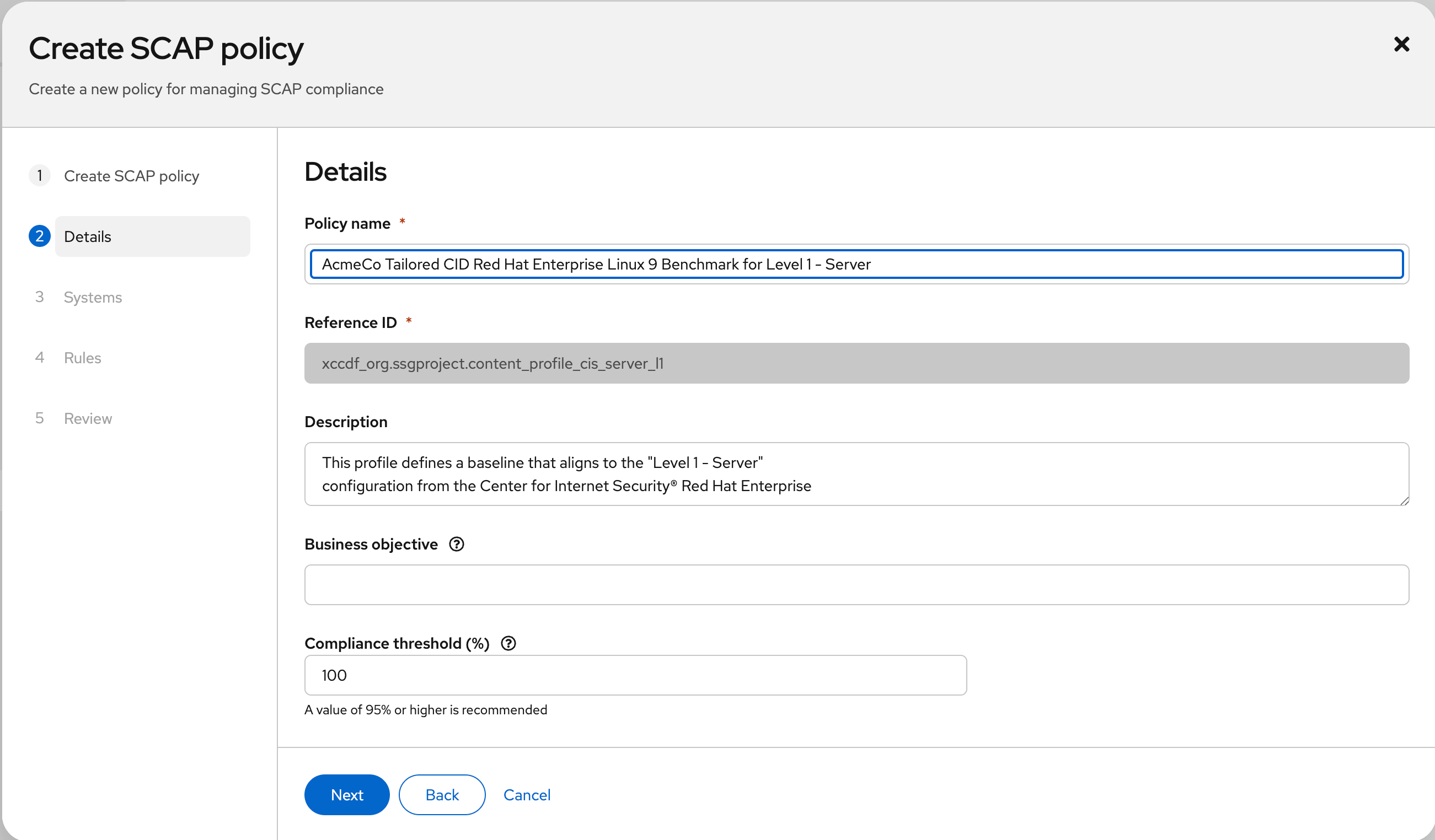1435x840 pixels.
Task: Click step number 1 circle badge
Action: tap(39, 176)
